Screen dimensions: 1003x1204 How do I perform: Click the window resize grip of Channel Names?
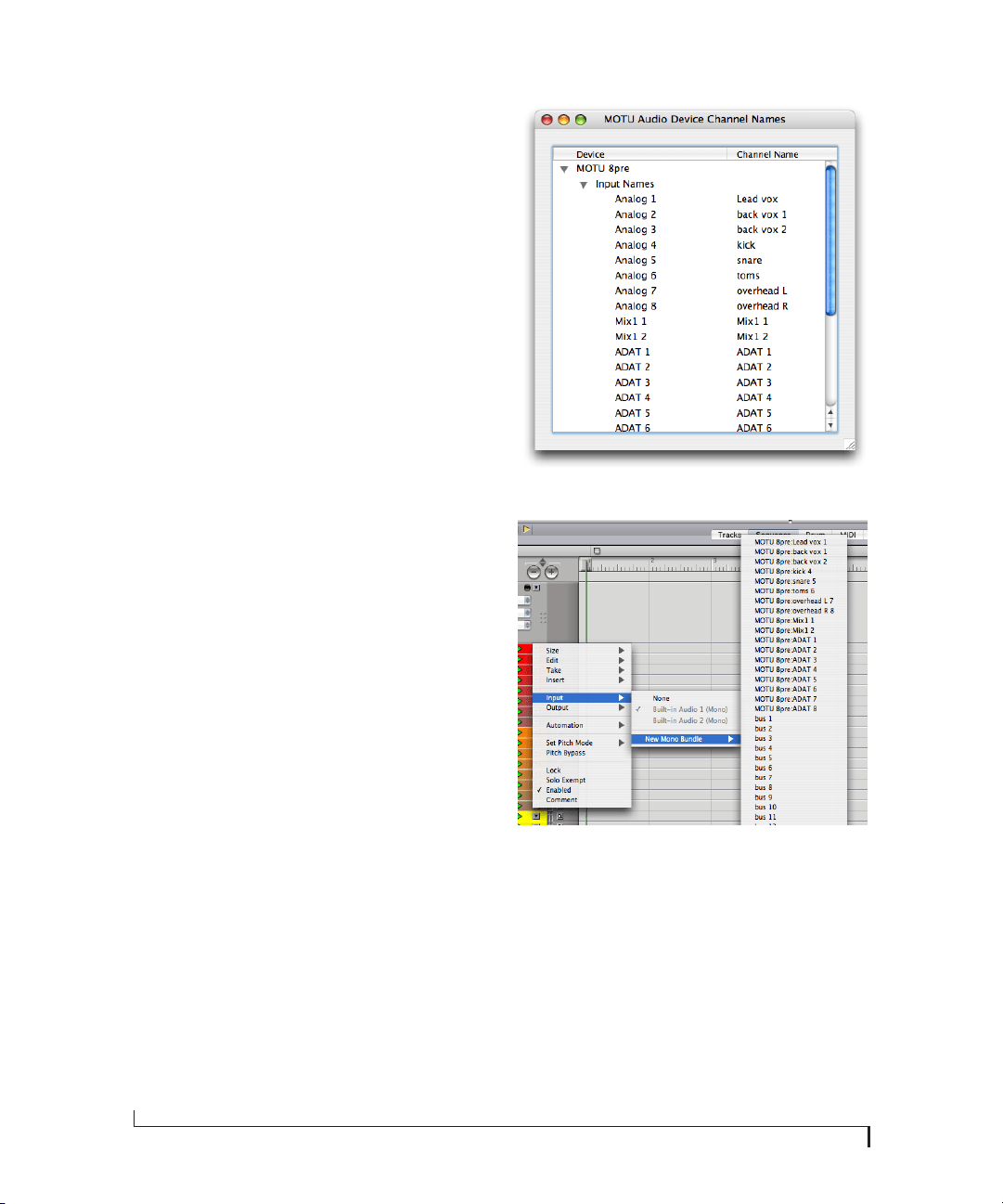(x=849, y=446)
